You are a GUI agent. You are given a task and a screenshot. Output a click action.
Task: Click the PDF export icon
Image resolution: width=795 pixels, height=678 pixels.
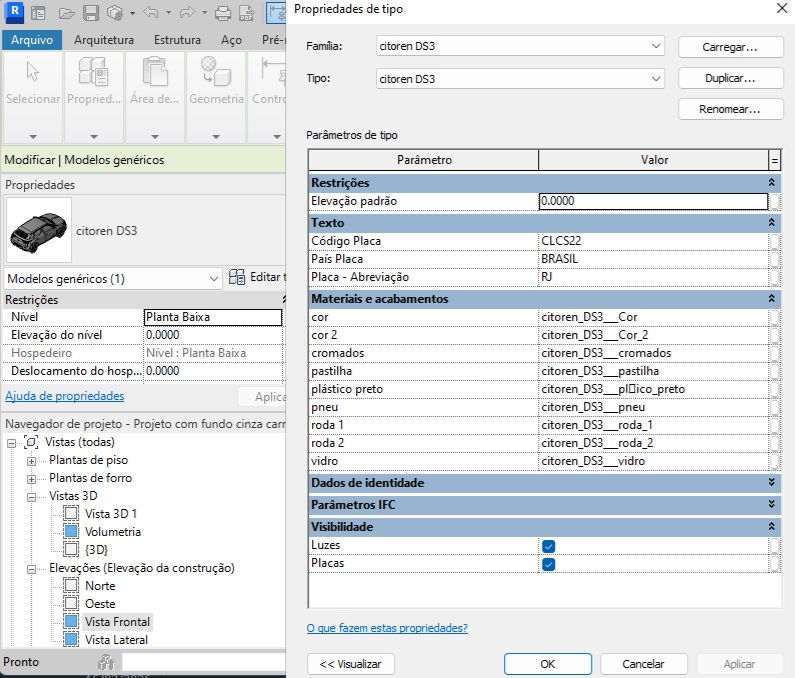point(247,13)
